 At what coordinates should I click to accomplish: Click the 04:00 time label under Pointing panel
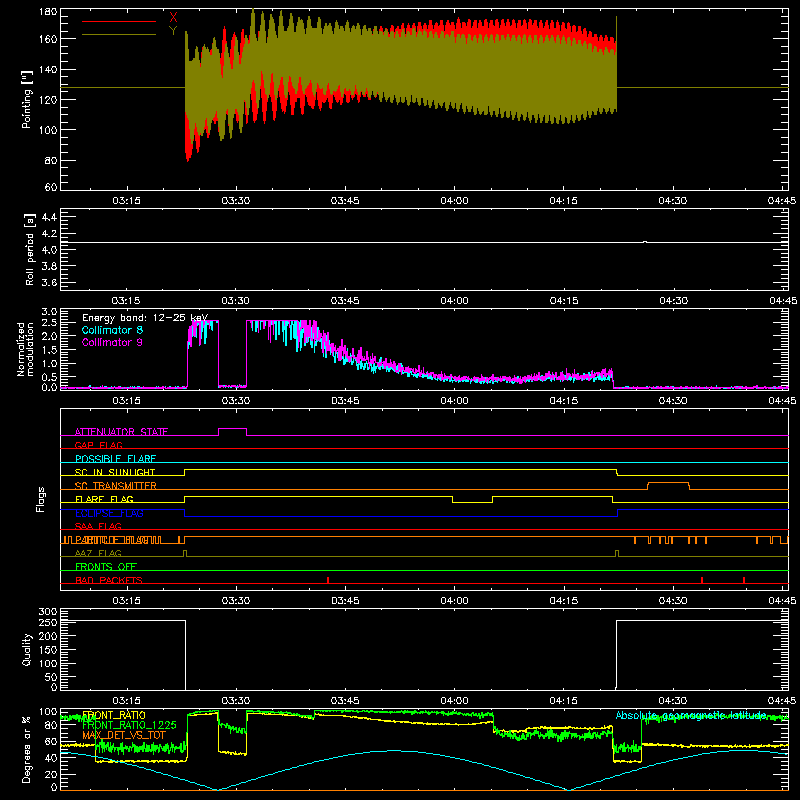pos(454,201)
